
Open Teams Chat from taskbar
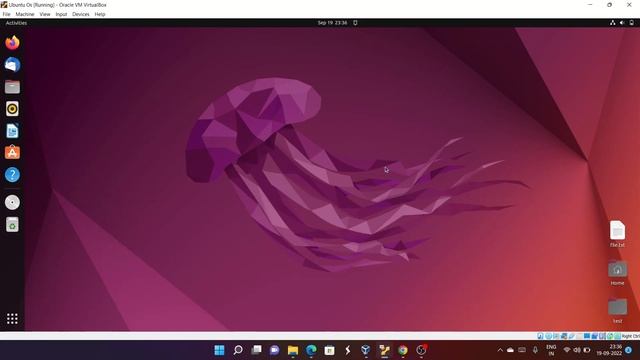275,350
